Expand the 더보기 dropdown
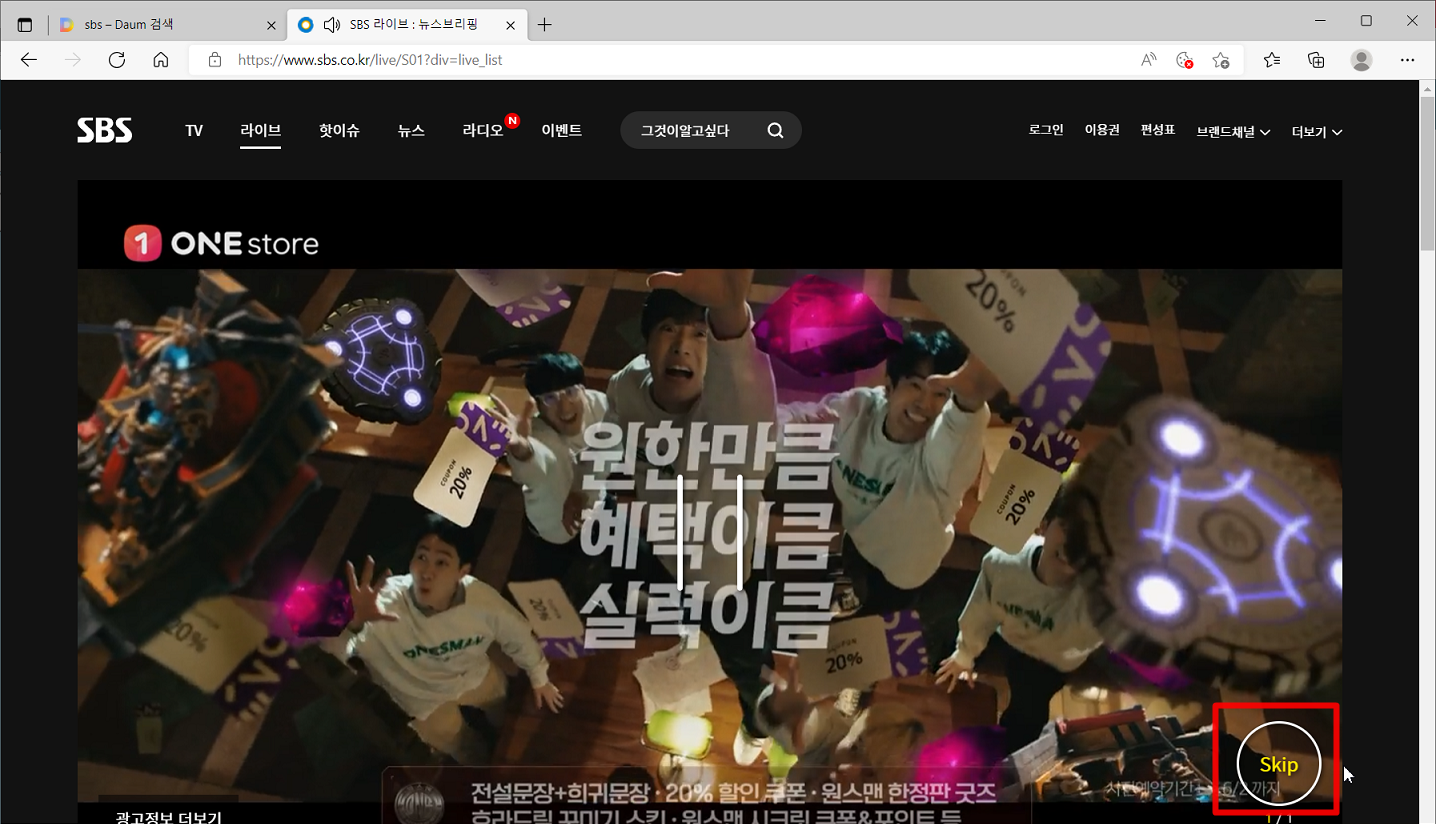 coord(1317,131)
